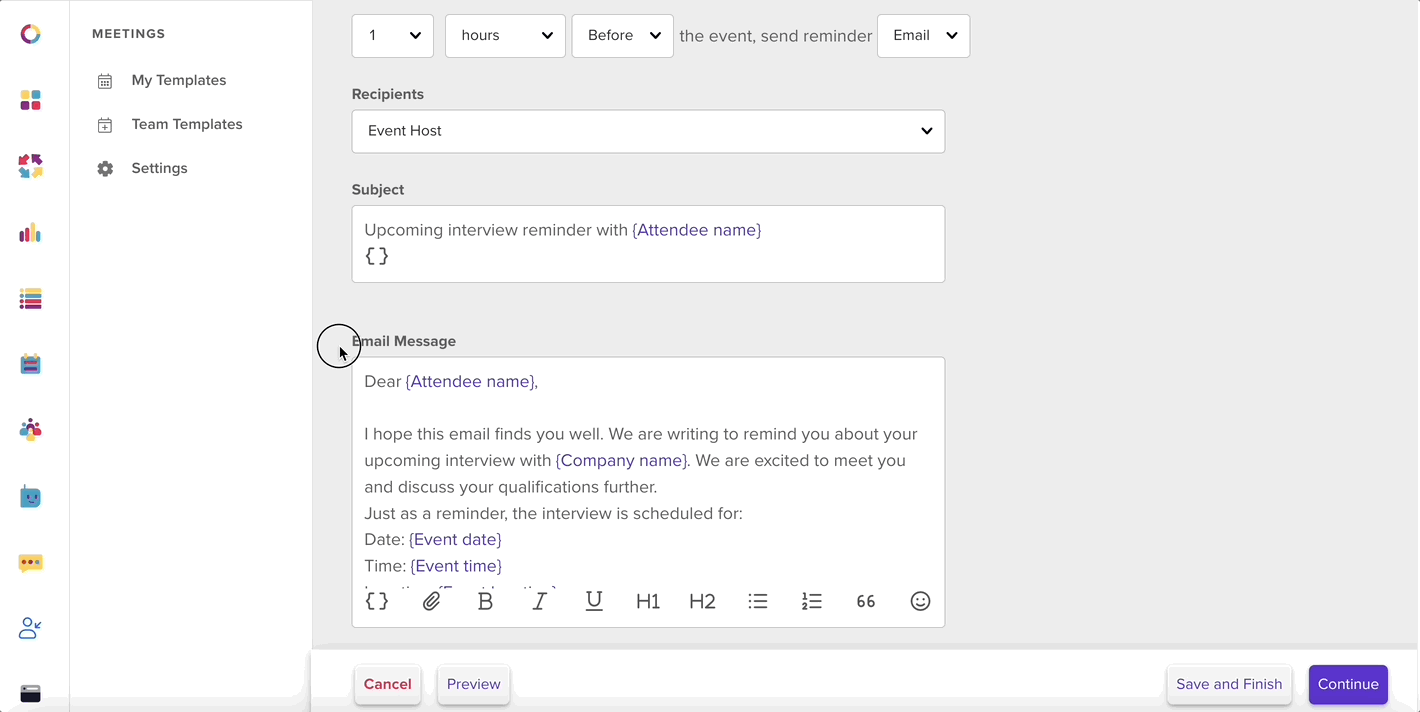
Task: Open the colorful dashboard grid icon
Action: [31, 100]
